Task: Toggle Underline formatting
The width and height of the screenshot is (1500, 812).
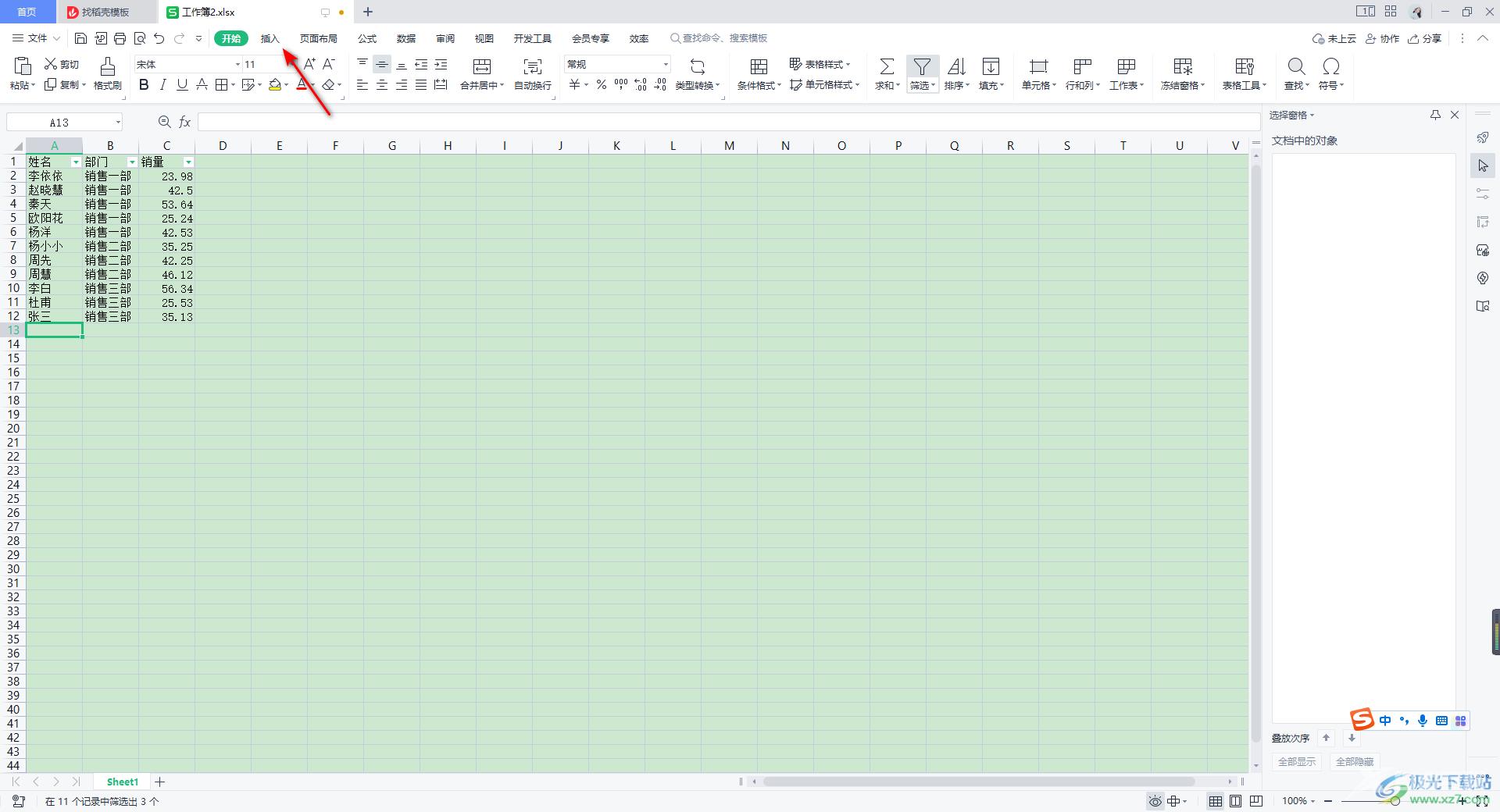Action: click(182, 84)
